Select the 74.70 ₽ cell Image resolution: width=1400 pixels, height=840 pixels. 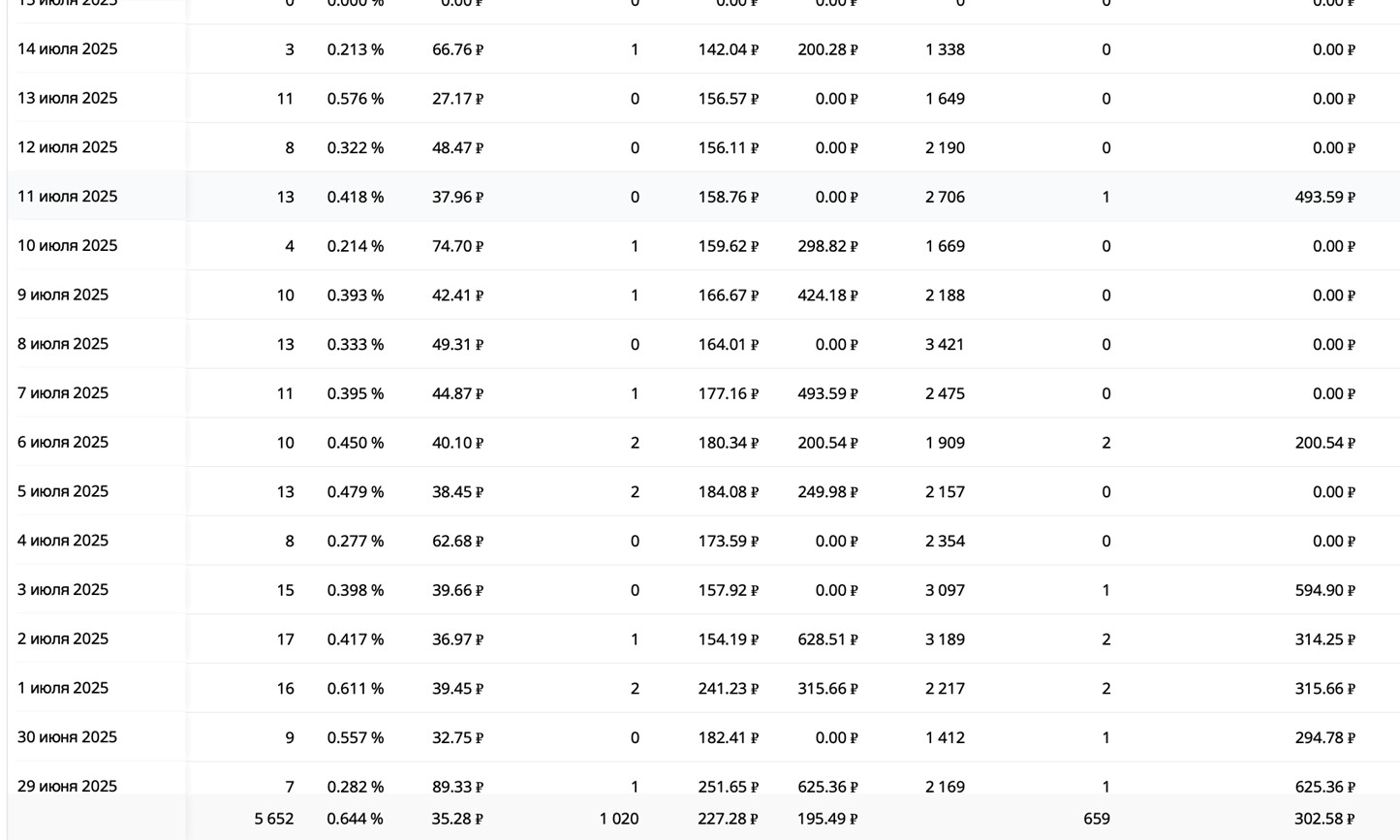(457, 246)
